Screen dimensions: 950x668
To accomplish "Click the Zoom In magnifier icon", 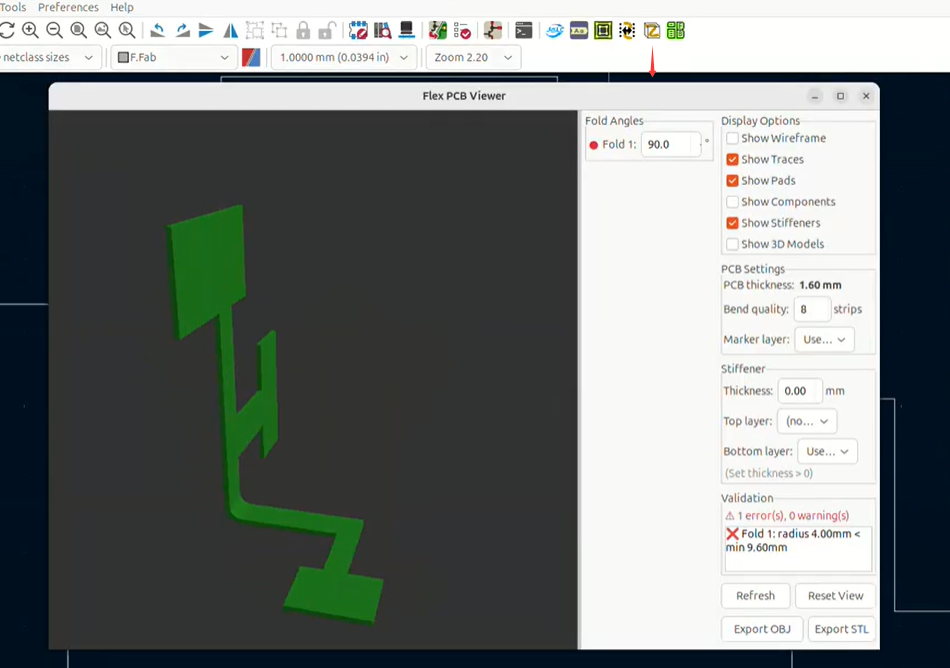I will tap(30, 30).
